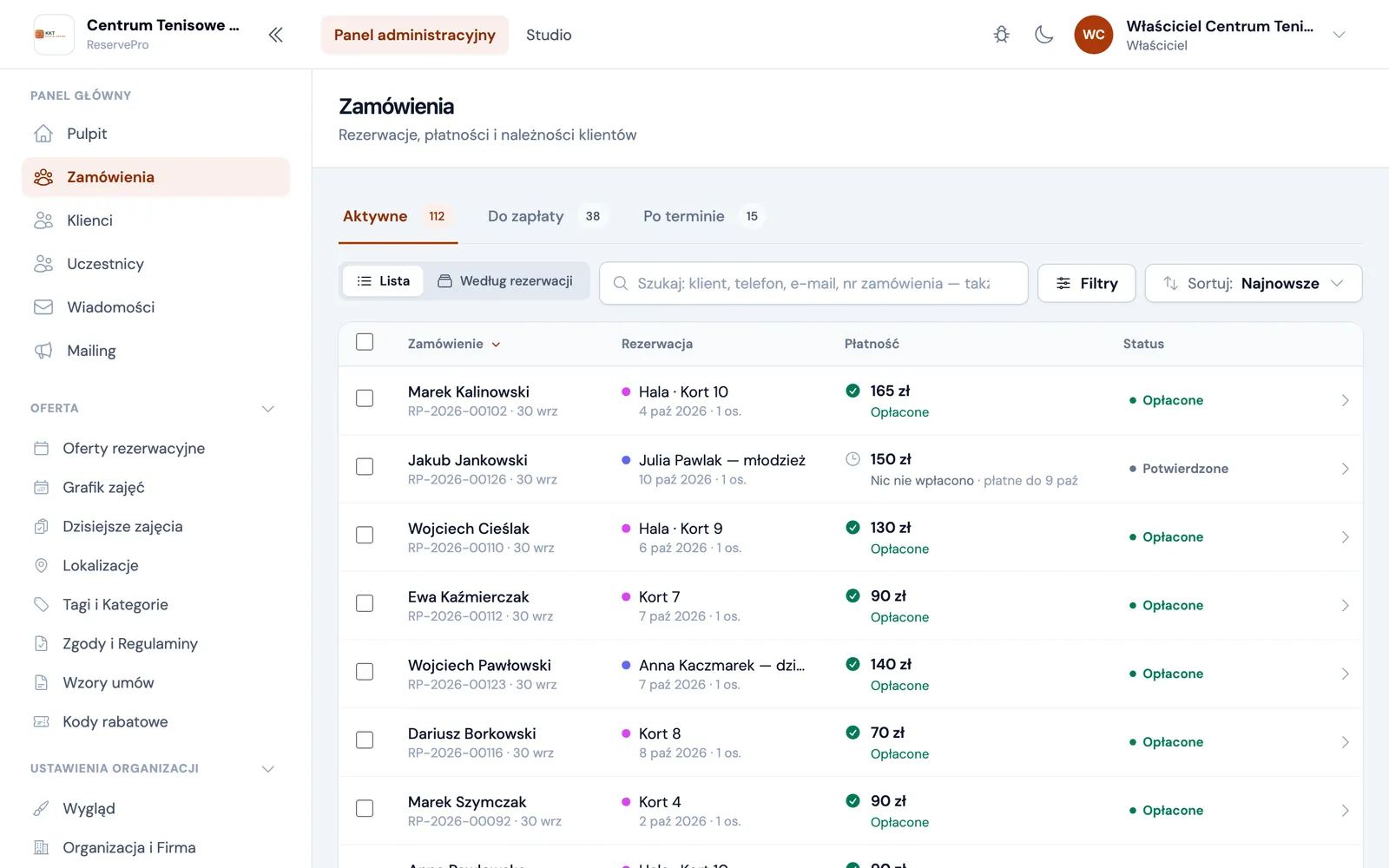Mark Ewa Kaźmierczak's order checkbox
1389x868 pixels.
365,603
